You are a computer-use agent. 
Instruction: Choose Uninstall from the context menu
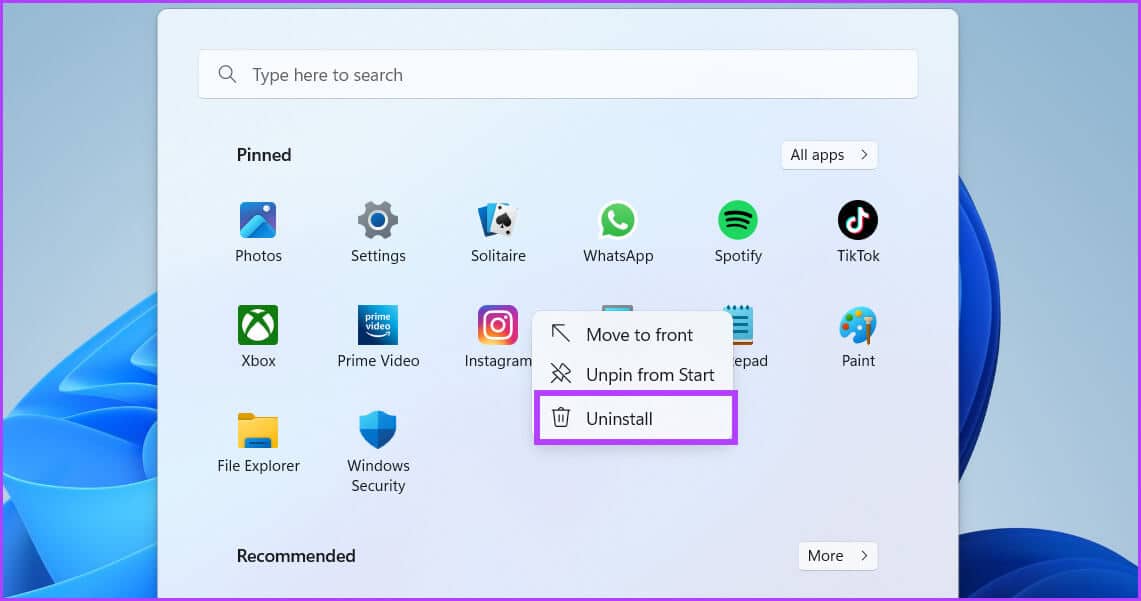(635, 418)
